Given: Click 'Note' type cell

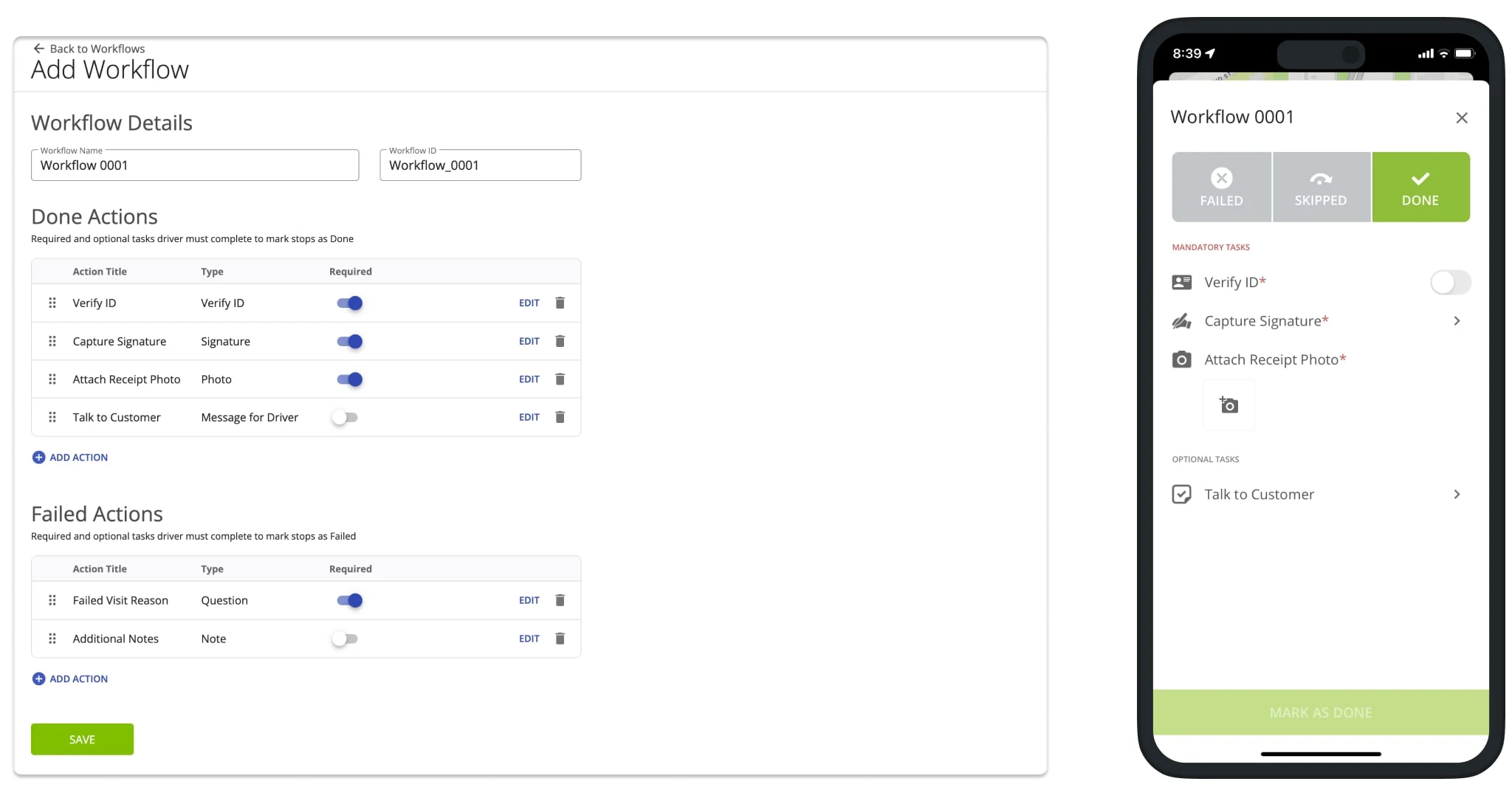Looking at the screenshot, I should tap(213, 639).
